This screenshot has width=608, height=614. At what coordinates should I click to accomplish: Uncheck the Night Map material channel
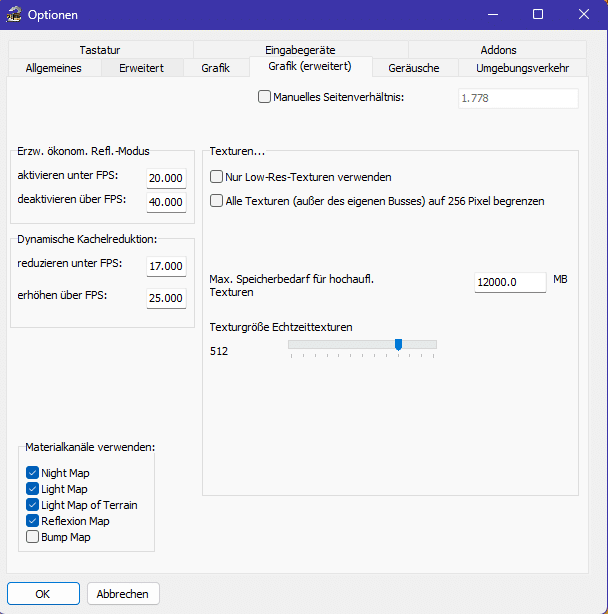click(33, 473)
